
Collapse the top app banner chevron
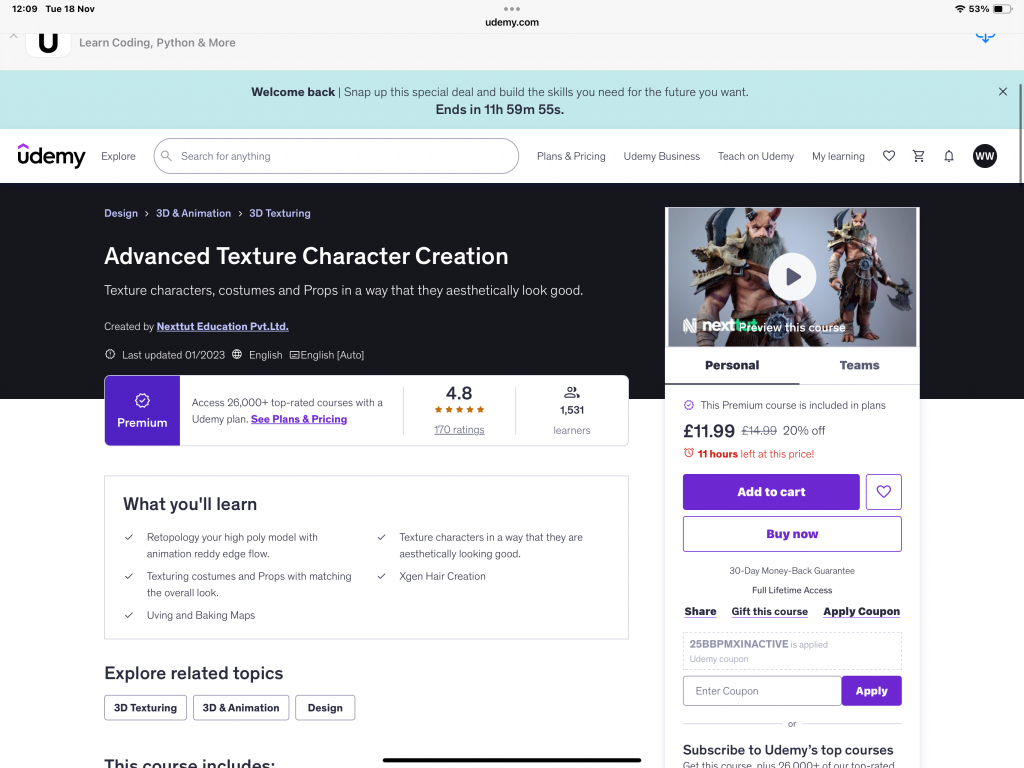point(14,36)
